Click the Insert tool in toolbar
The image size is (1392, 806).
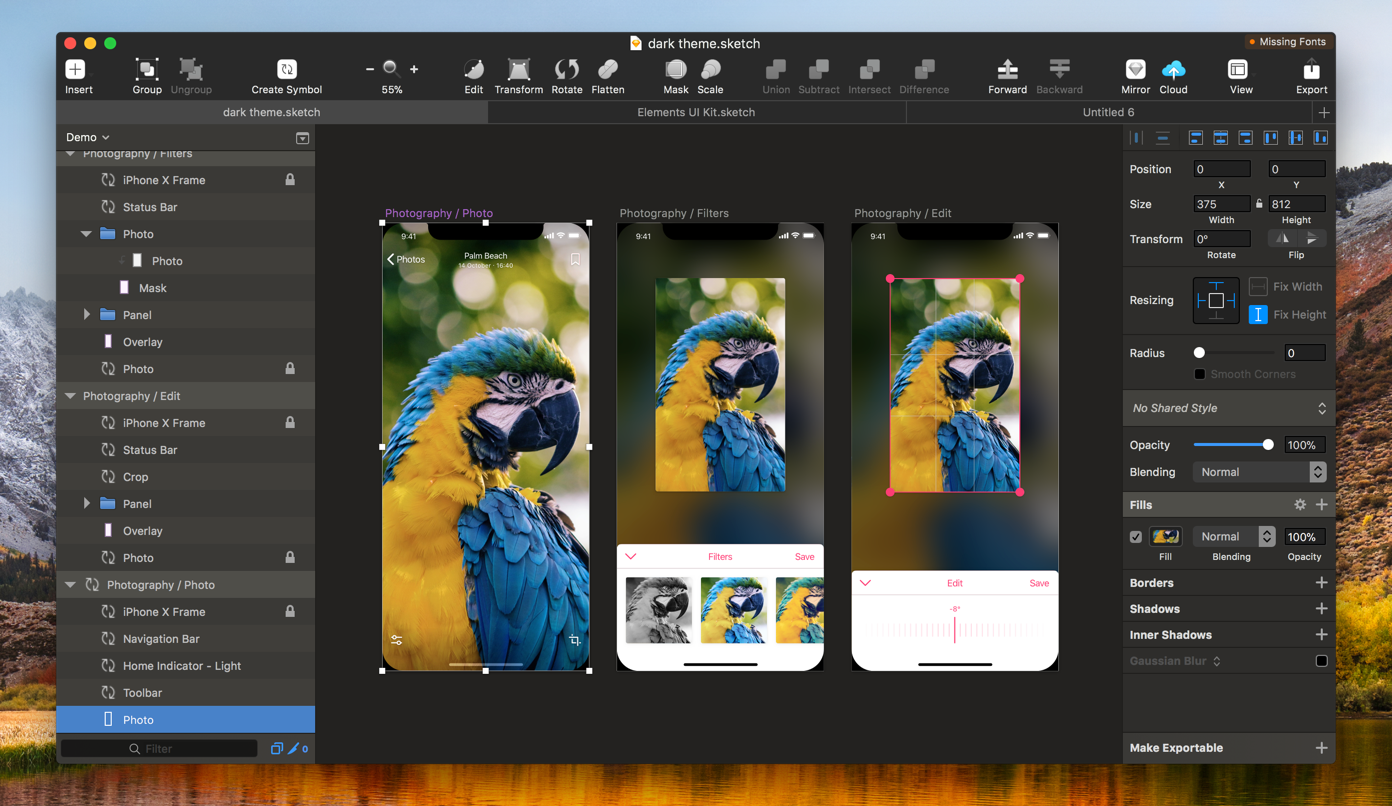click(76, 70)
